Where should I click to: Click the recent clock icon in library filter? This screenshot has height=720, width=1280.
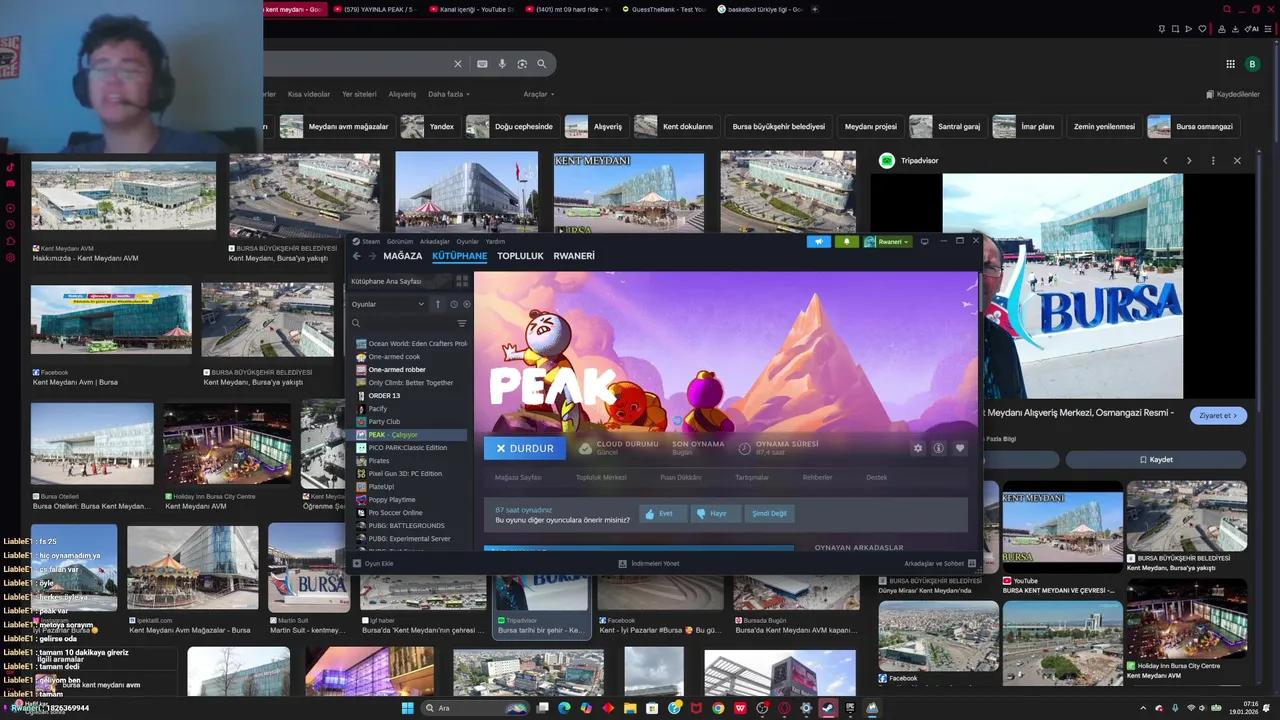pos(454,304)
